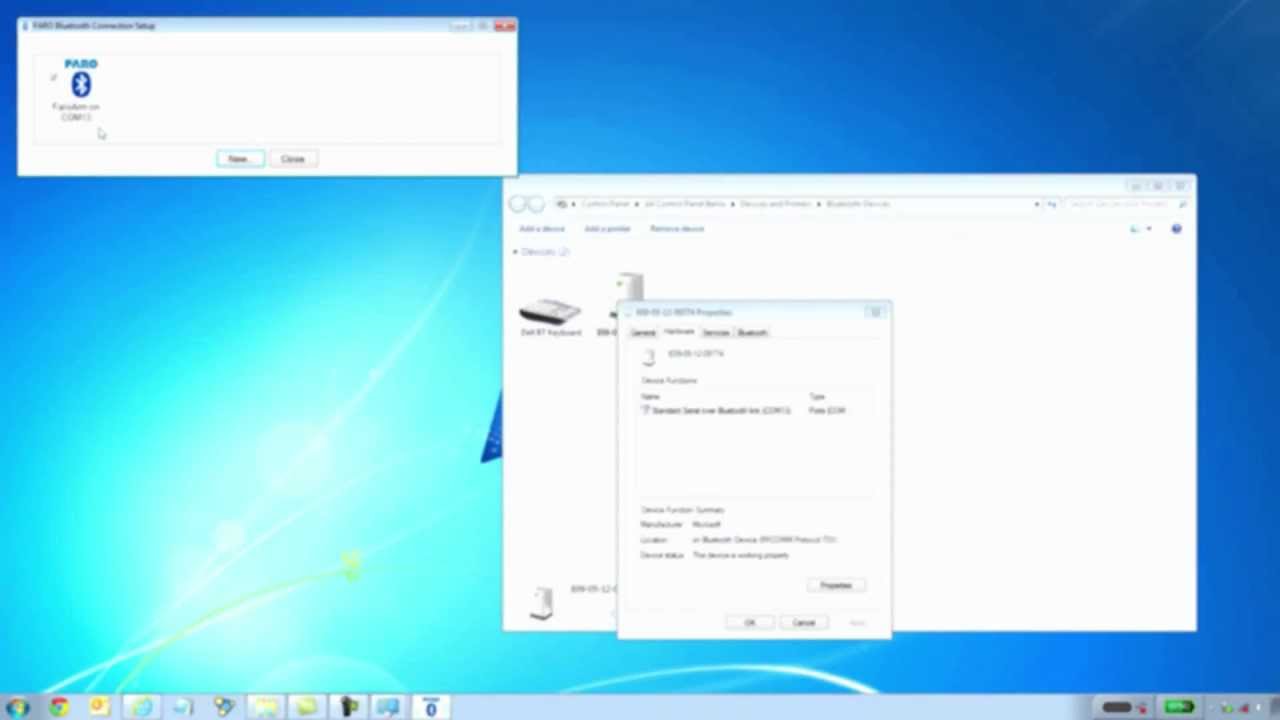Image resolution: width=1280 pixels, height=720 pixels.
Task: Click OK in the Properties dialog
Action: tap(750, 623)
